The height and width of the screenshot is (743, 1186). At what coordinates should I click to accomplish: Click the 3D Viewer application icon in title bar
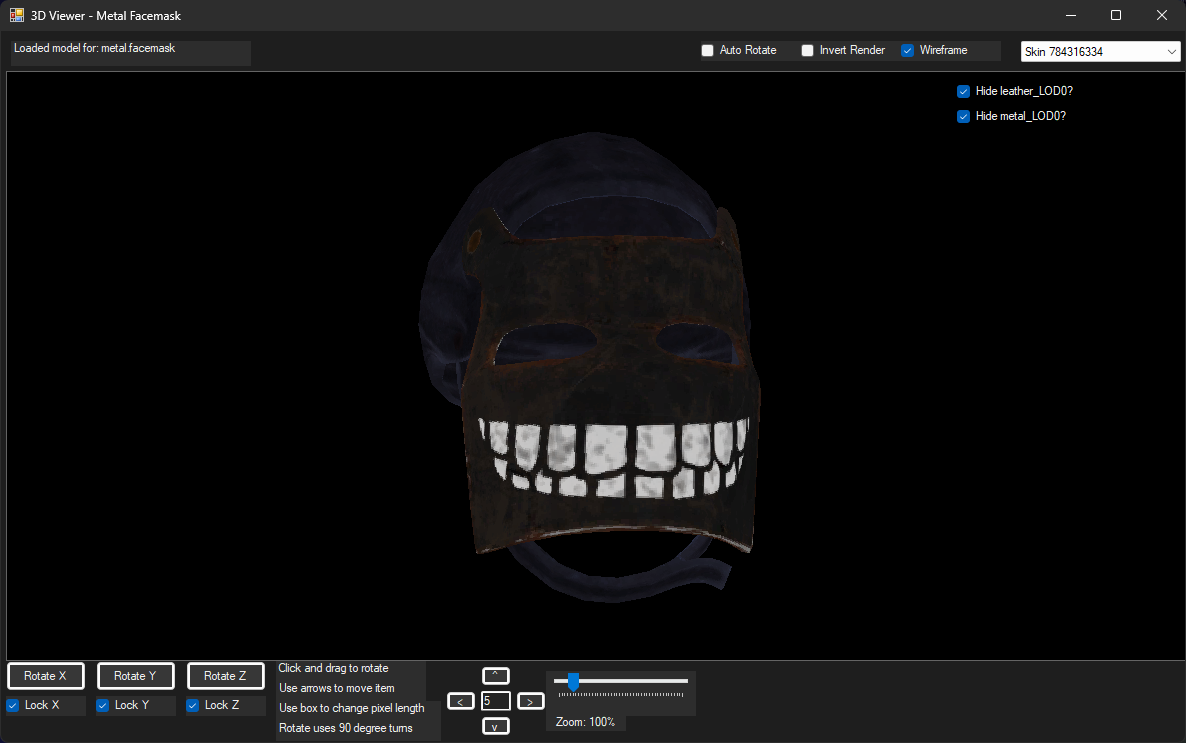click(x=15, y=15)
